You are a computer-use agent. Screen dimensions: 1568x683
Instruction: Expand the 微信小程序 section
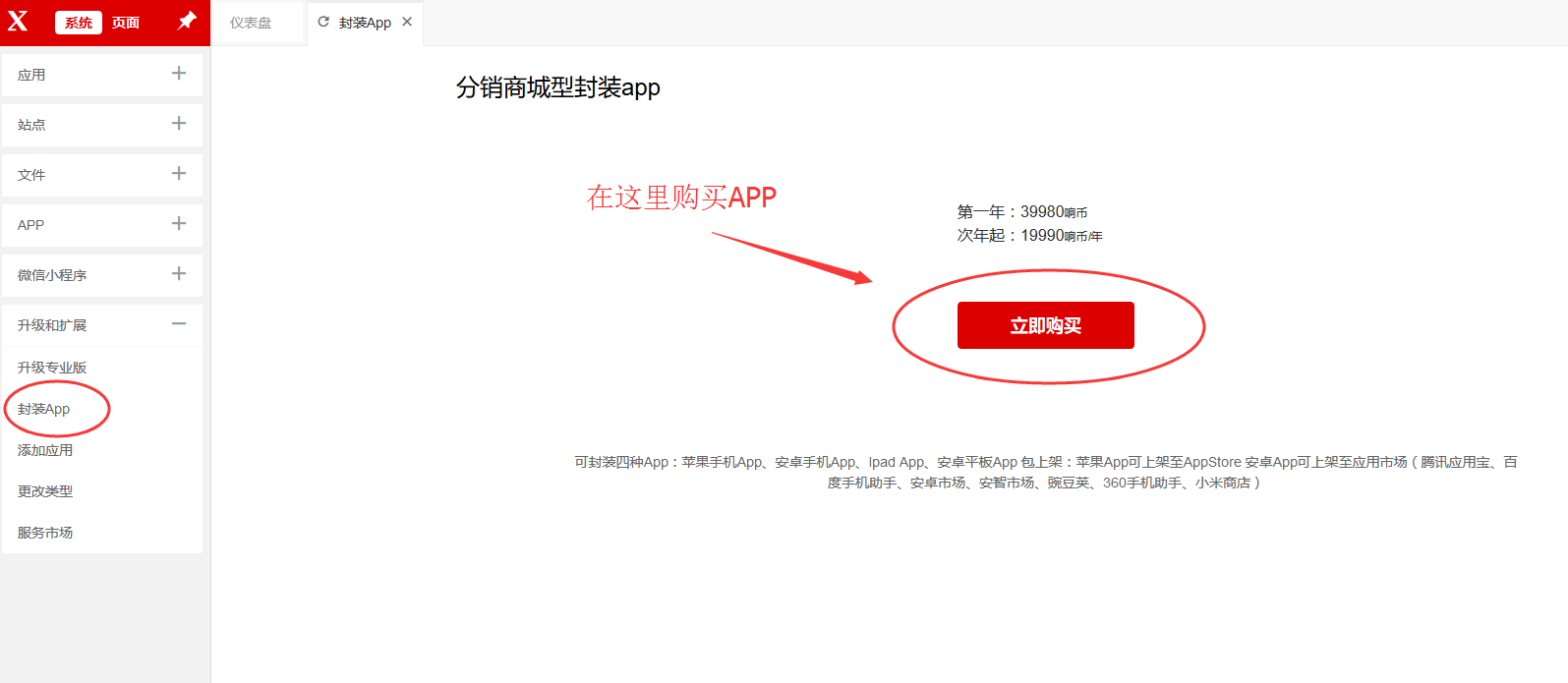click(178, 274)
